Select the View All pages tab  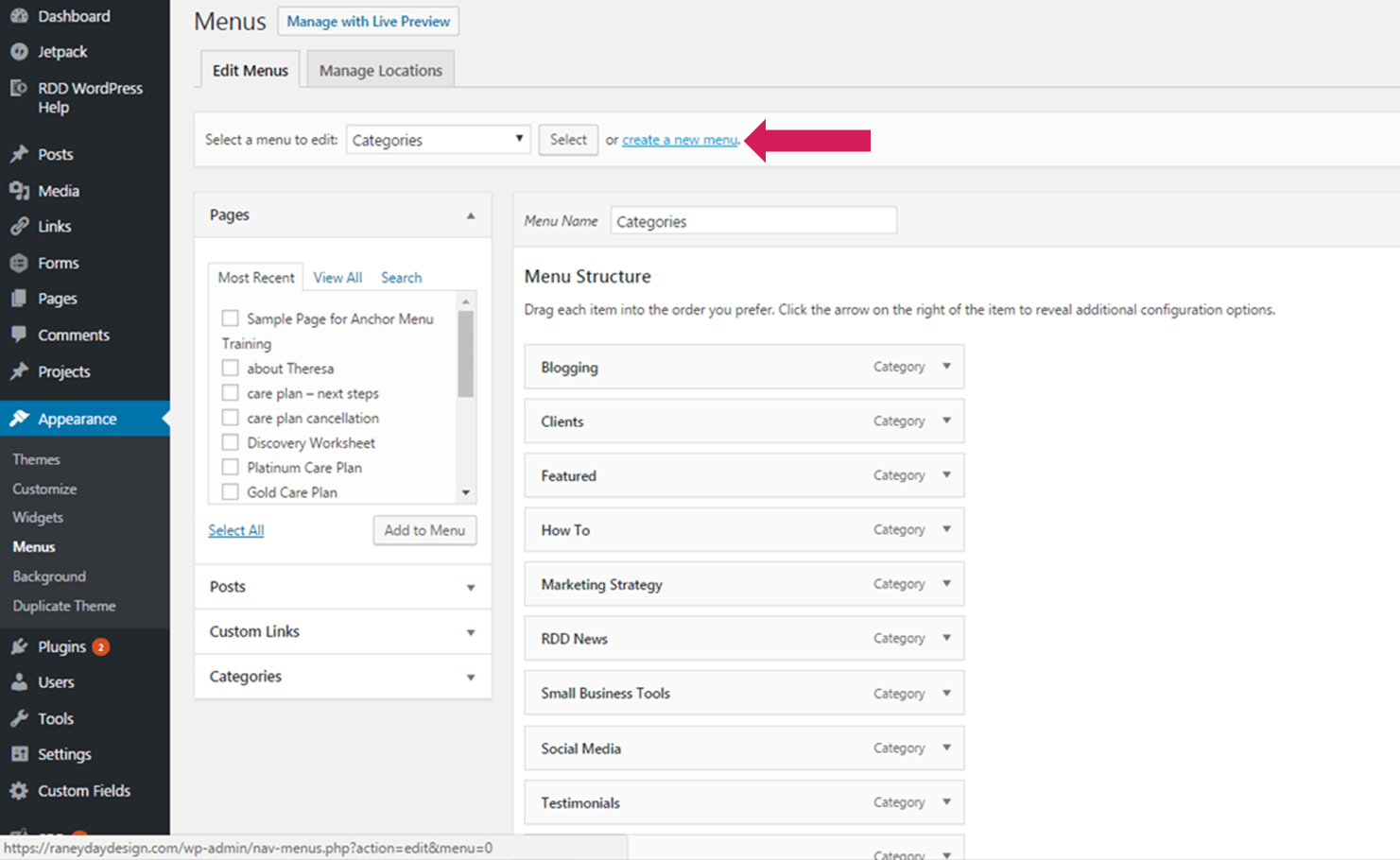pyautogui.click(x=337, y=278)
